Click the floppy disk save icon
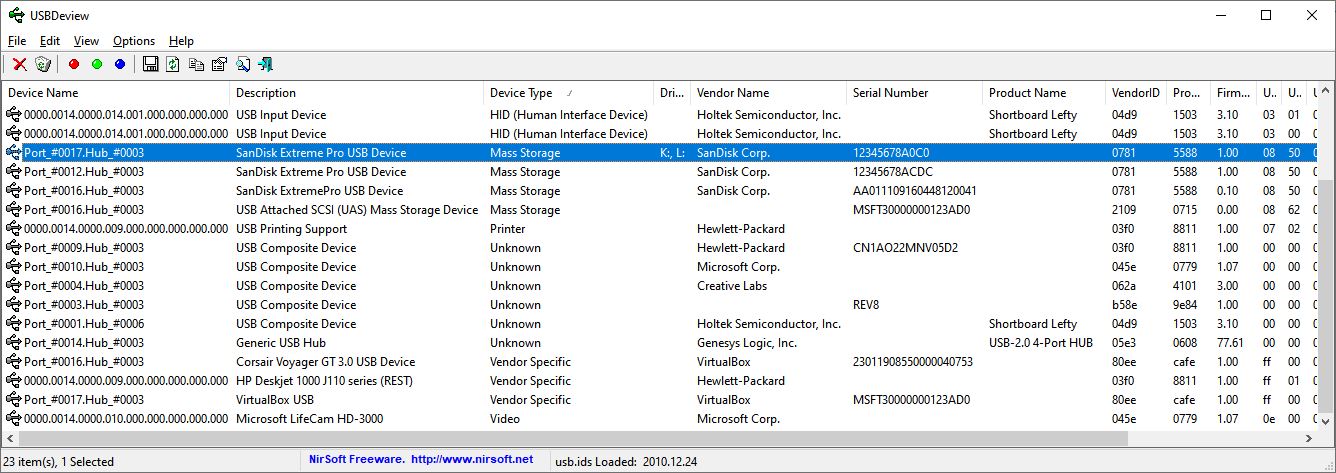This screenshot has height=473, width=1336. (150, 64)
